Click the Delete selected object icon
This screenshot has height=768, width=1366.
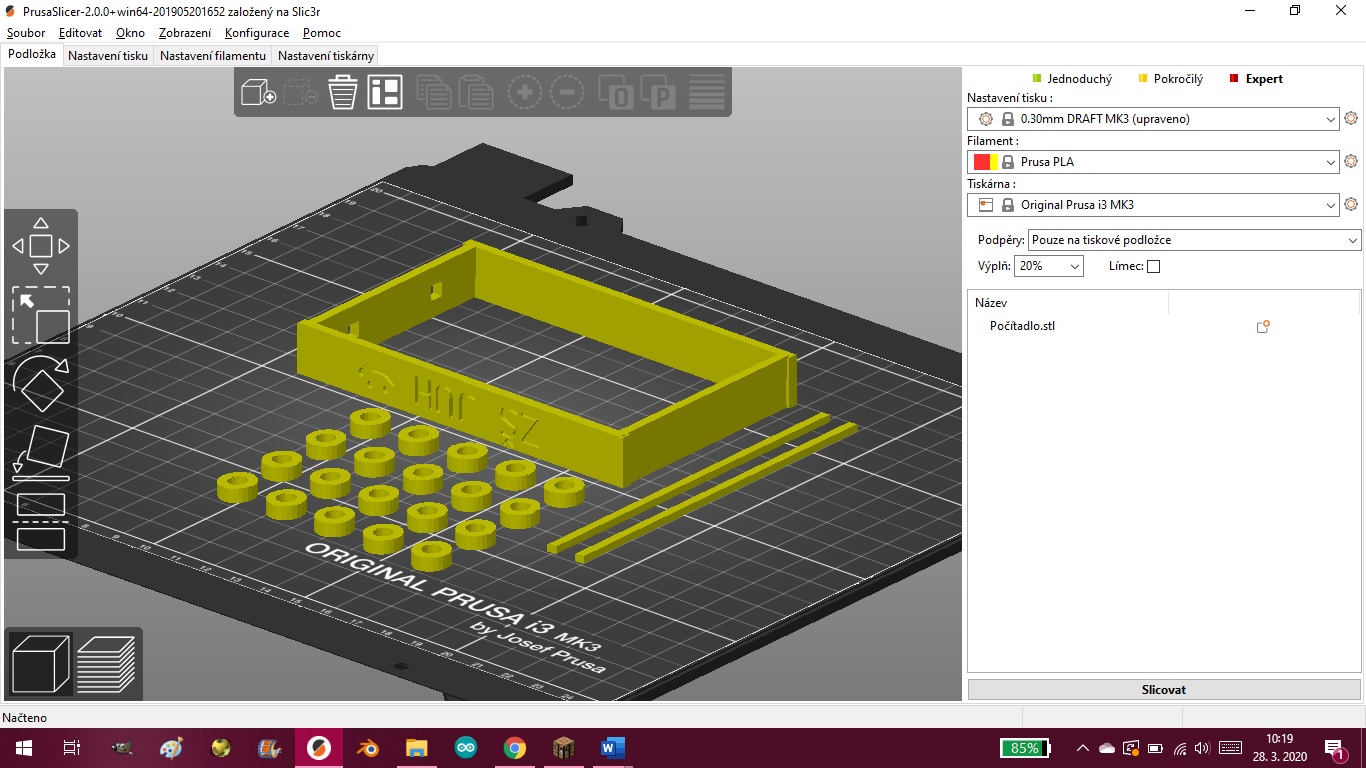point(300,92)
